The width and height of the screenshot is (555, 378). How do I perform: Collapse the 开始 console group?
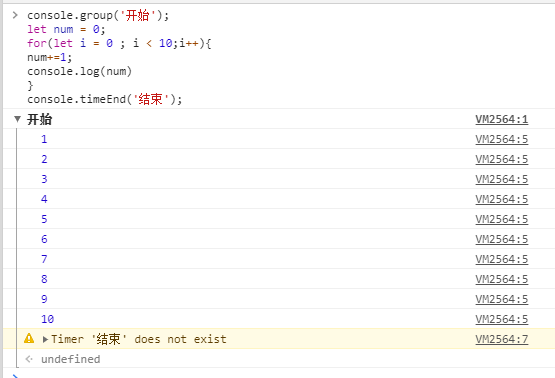click(x=17, y=119)
